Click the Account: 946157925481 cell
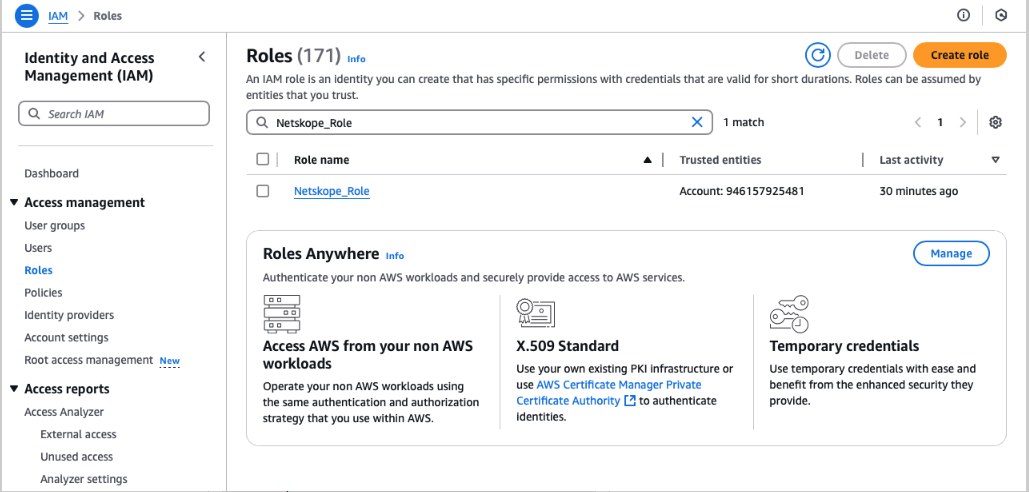The height and width of the screenshot is (492, 1029). click(x=742, y=191)
